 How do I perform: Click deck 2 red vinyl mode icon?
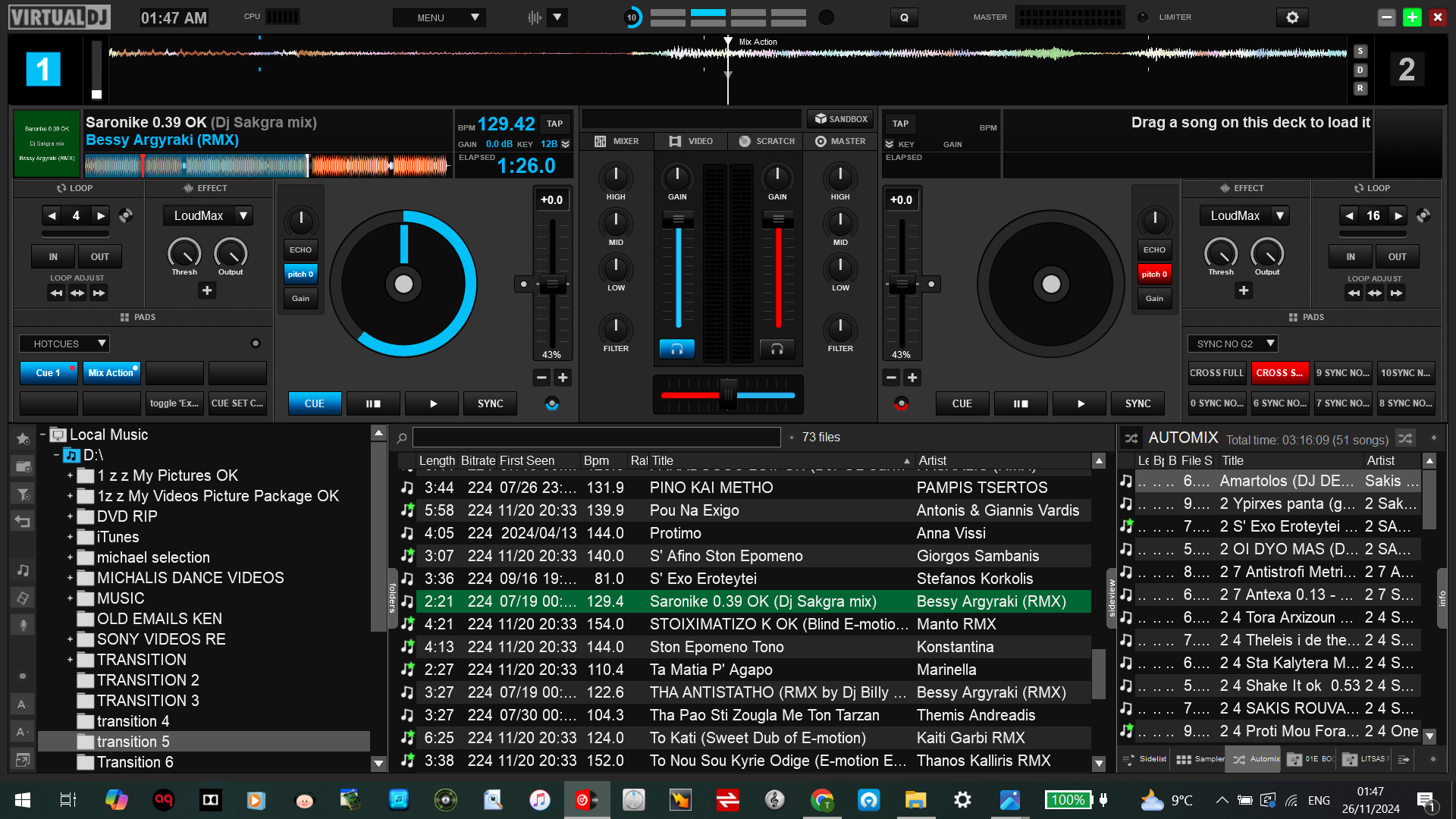pyautogui.click(x=901, y=404)
